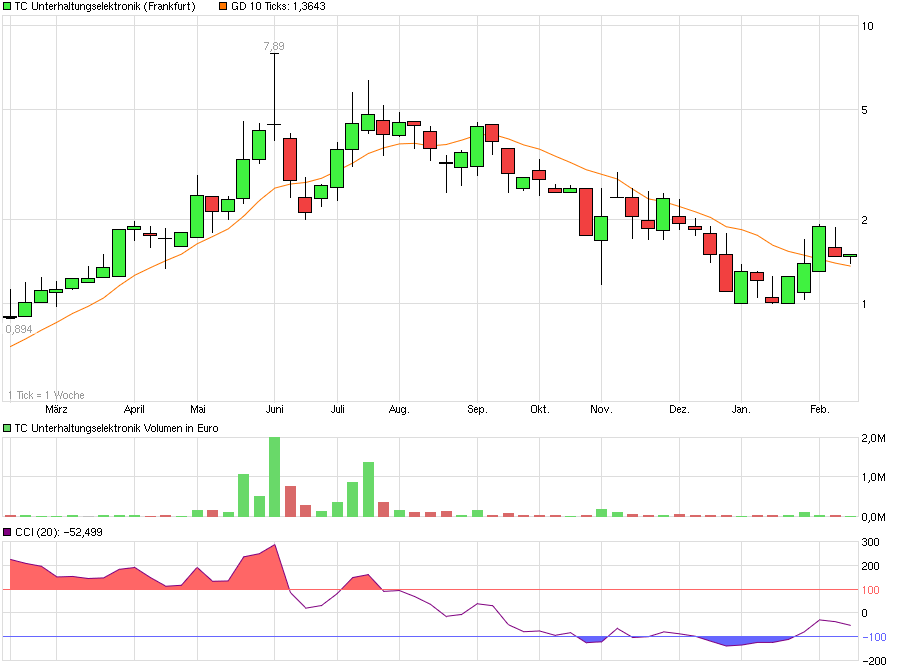Image resolution: width=900 pixels, height=670 pixels.
Task: Click the Mai axis label
Action: (197, 409)
